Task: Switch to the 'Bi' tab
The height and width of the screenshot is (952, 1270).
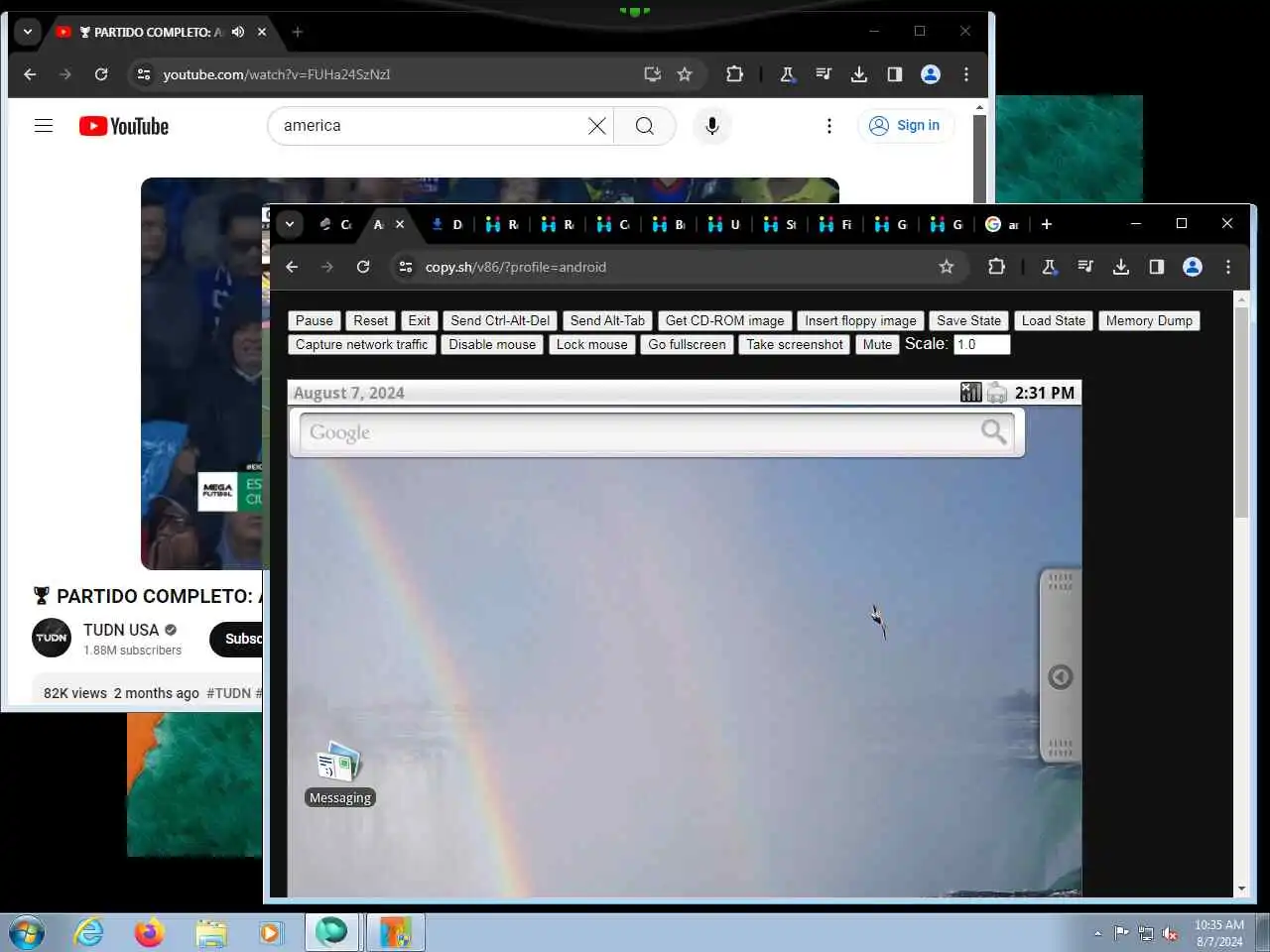Action: (669, 224)
